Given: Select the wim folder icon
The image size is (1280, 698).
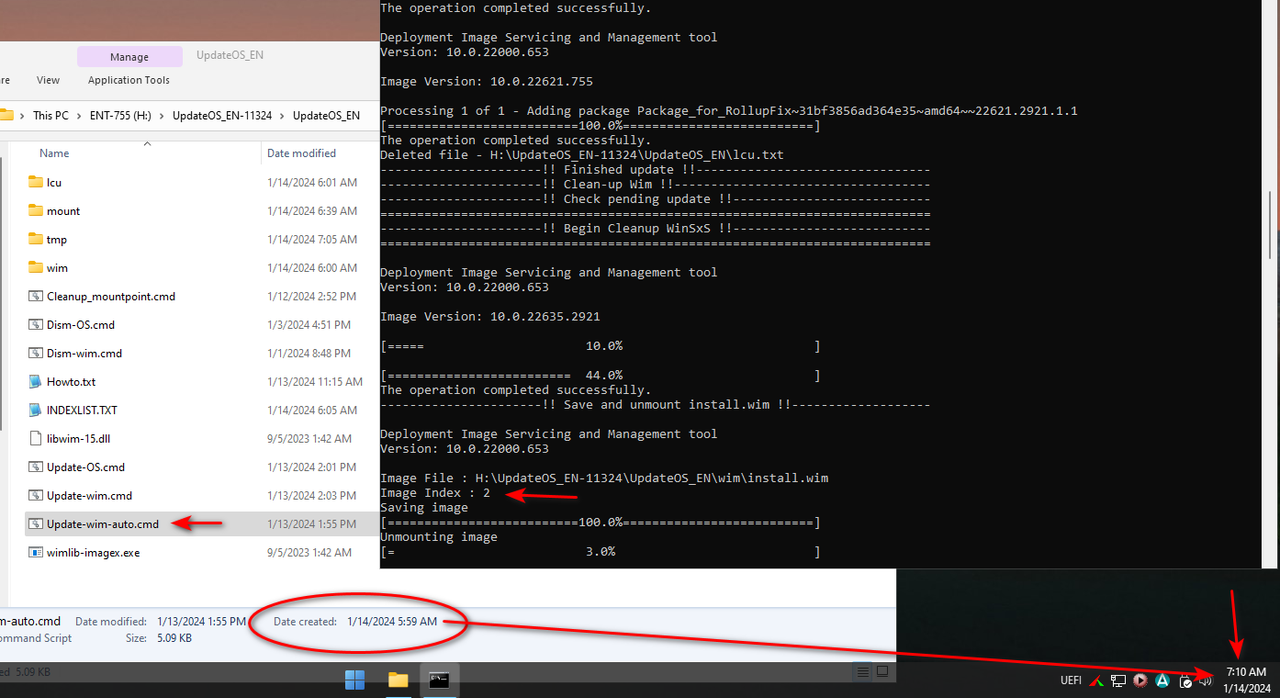Looking at the screenshot, I should click(x=36, y=268).
